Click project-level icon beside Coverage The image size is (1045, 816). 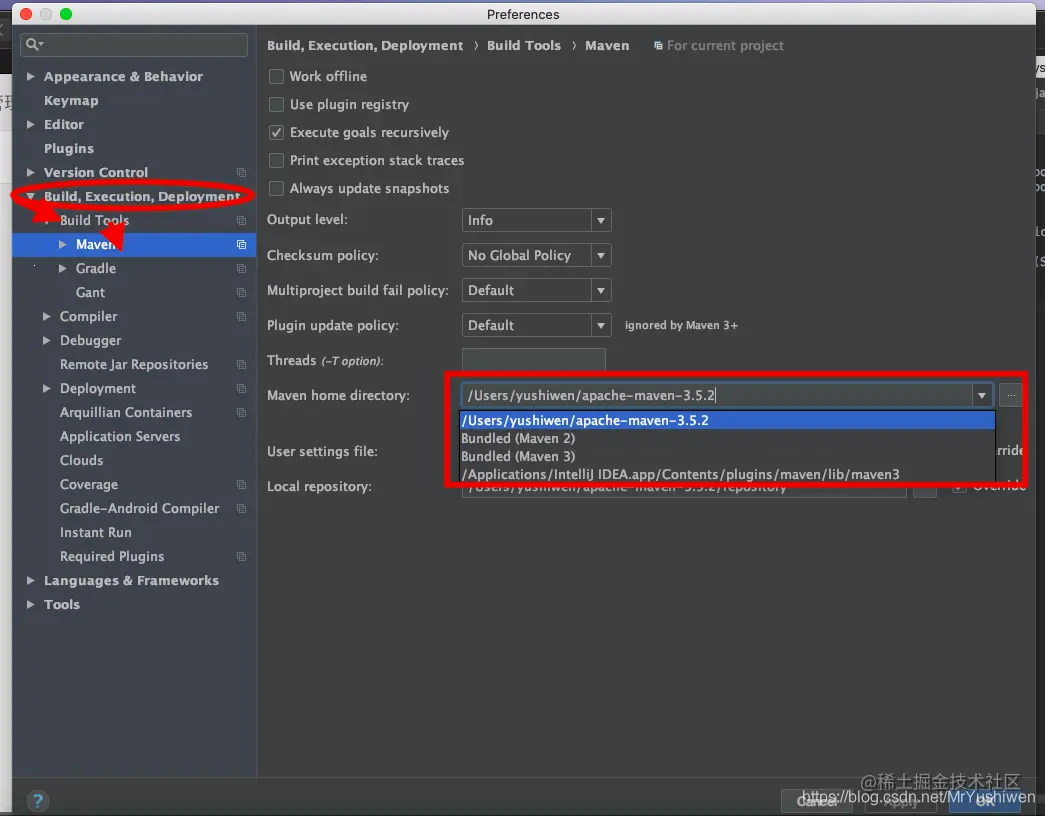point(241,485)
